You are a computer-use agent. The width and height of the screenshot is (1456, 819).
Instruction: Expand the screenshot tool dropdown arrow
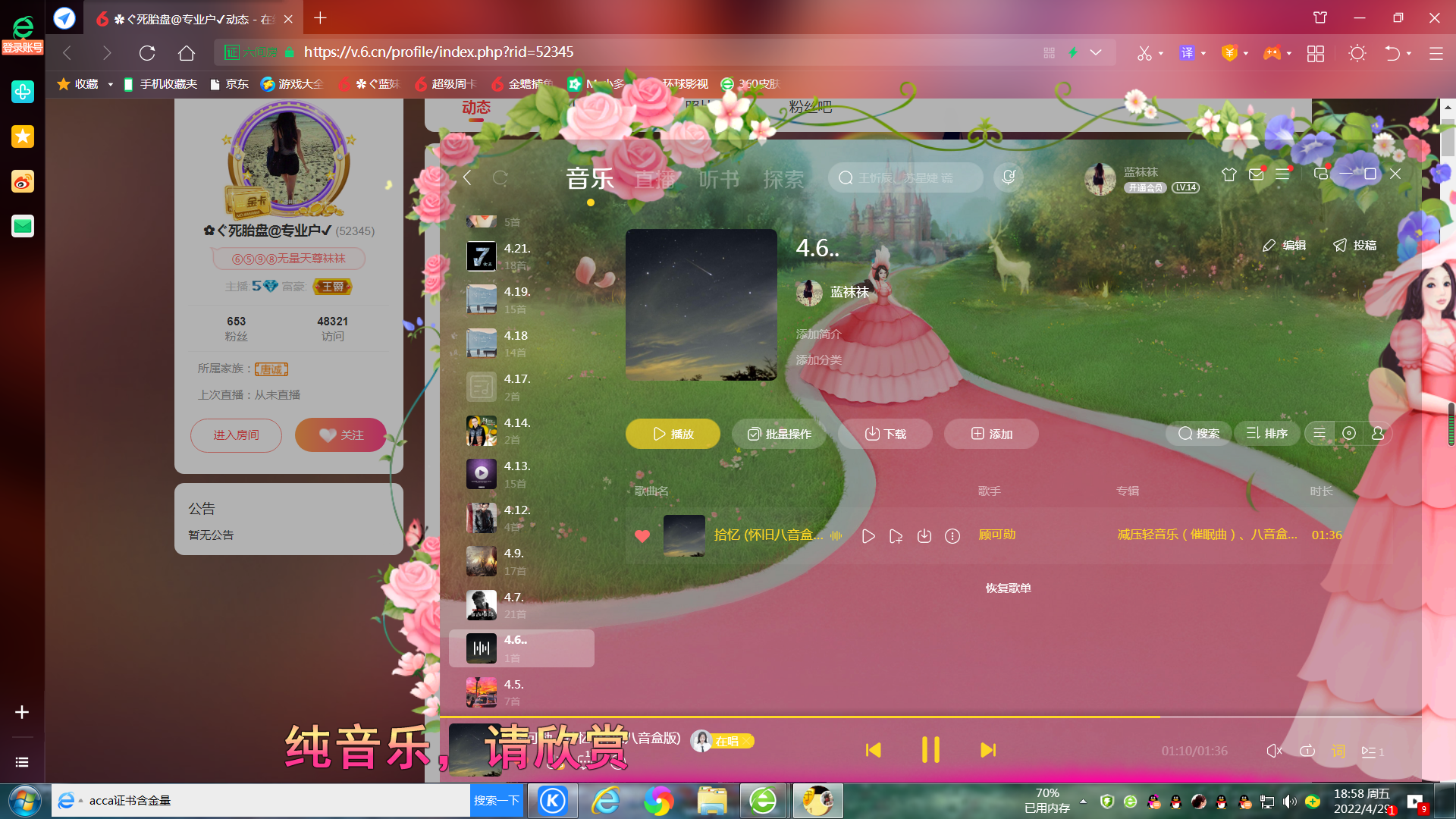click(x=1161, y=53)
